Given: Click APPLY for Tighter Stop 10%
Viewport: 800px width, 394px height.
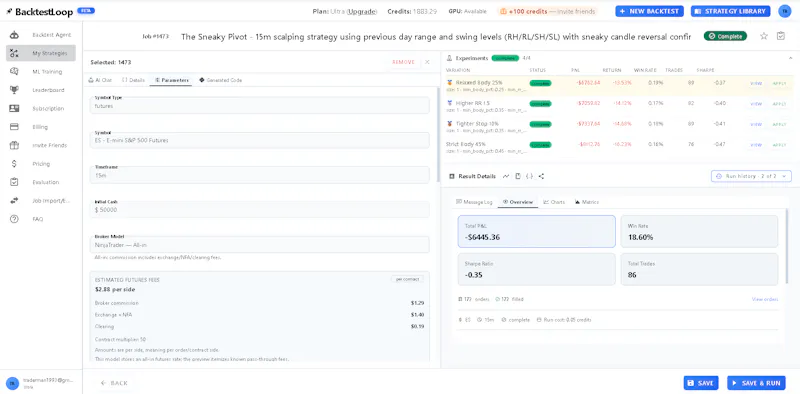Looking at the screenshot, I should [x=779, y=124].
